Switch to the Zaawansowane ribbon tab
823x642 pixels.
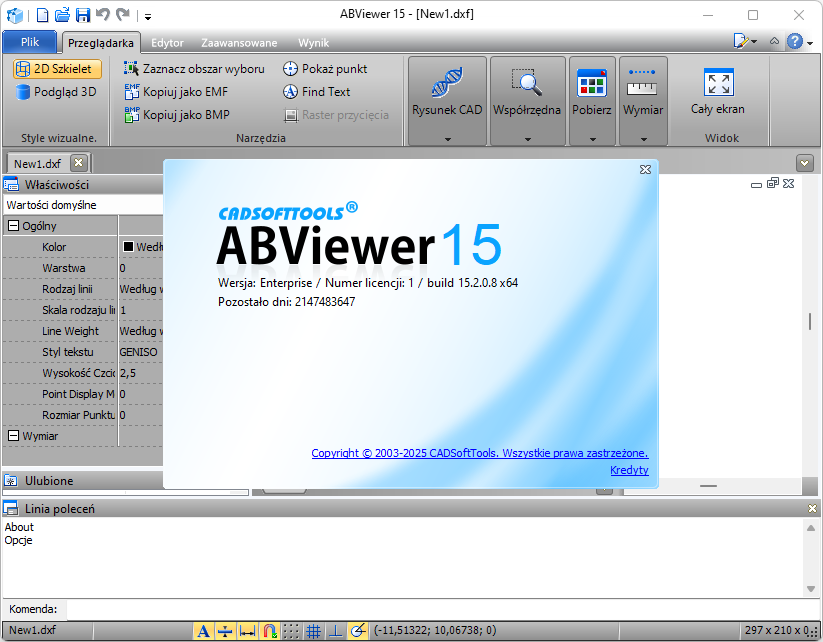[239, 43]
